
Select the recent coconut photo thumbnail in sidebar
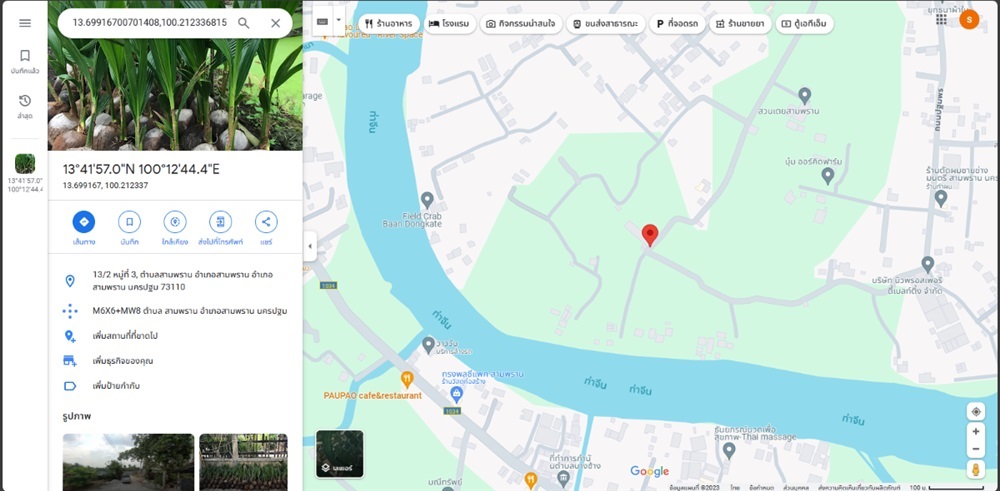tap(25, 163)
